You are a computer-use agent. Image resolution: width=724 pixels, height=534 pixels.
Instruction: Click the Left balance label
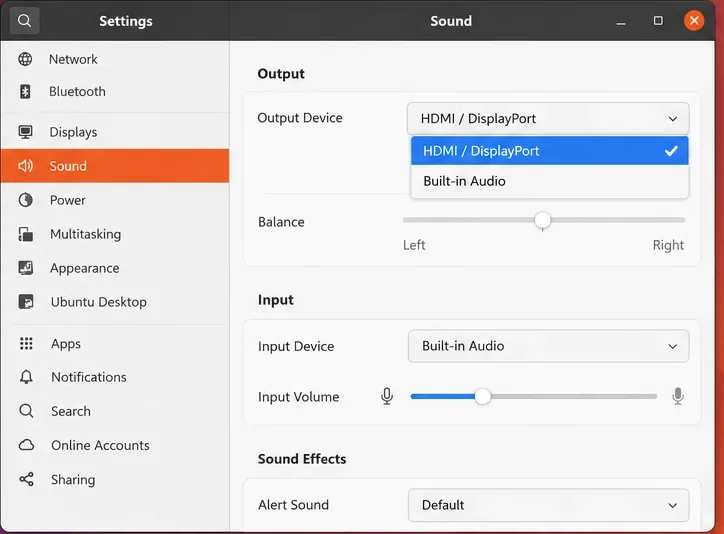click(414, 245)
